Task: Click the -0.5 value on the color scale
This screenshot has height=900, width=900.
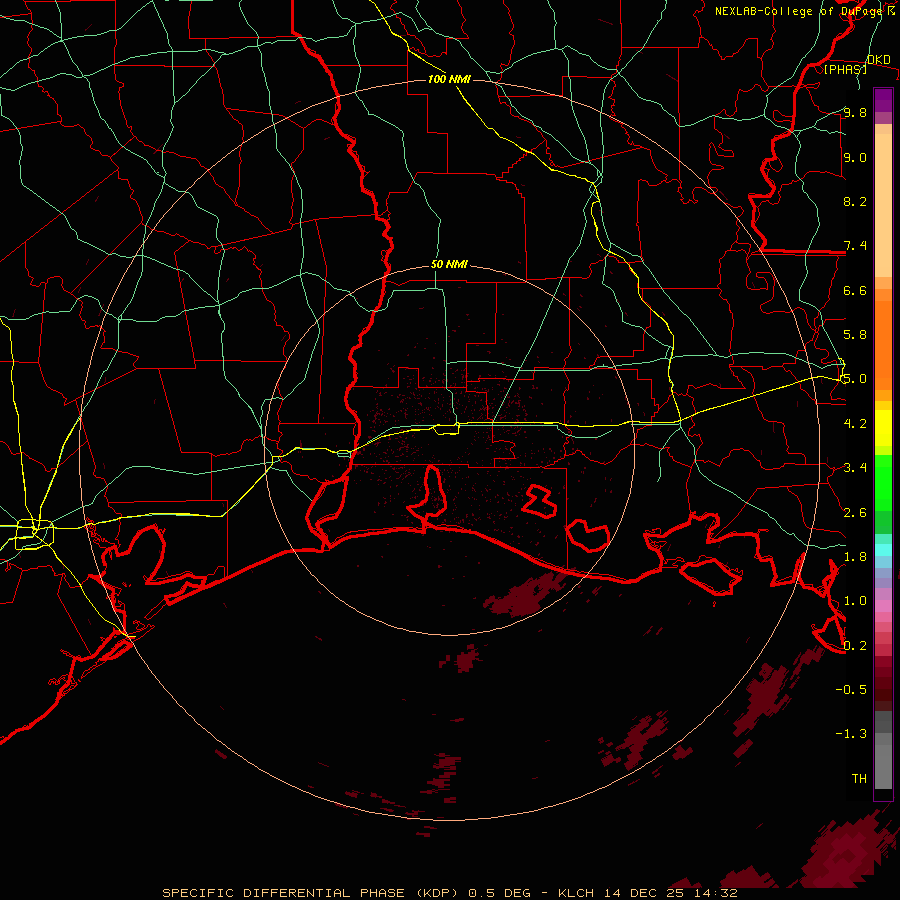Action: (851, 689)
